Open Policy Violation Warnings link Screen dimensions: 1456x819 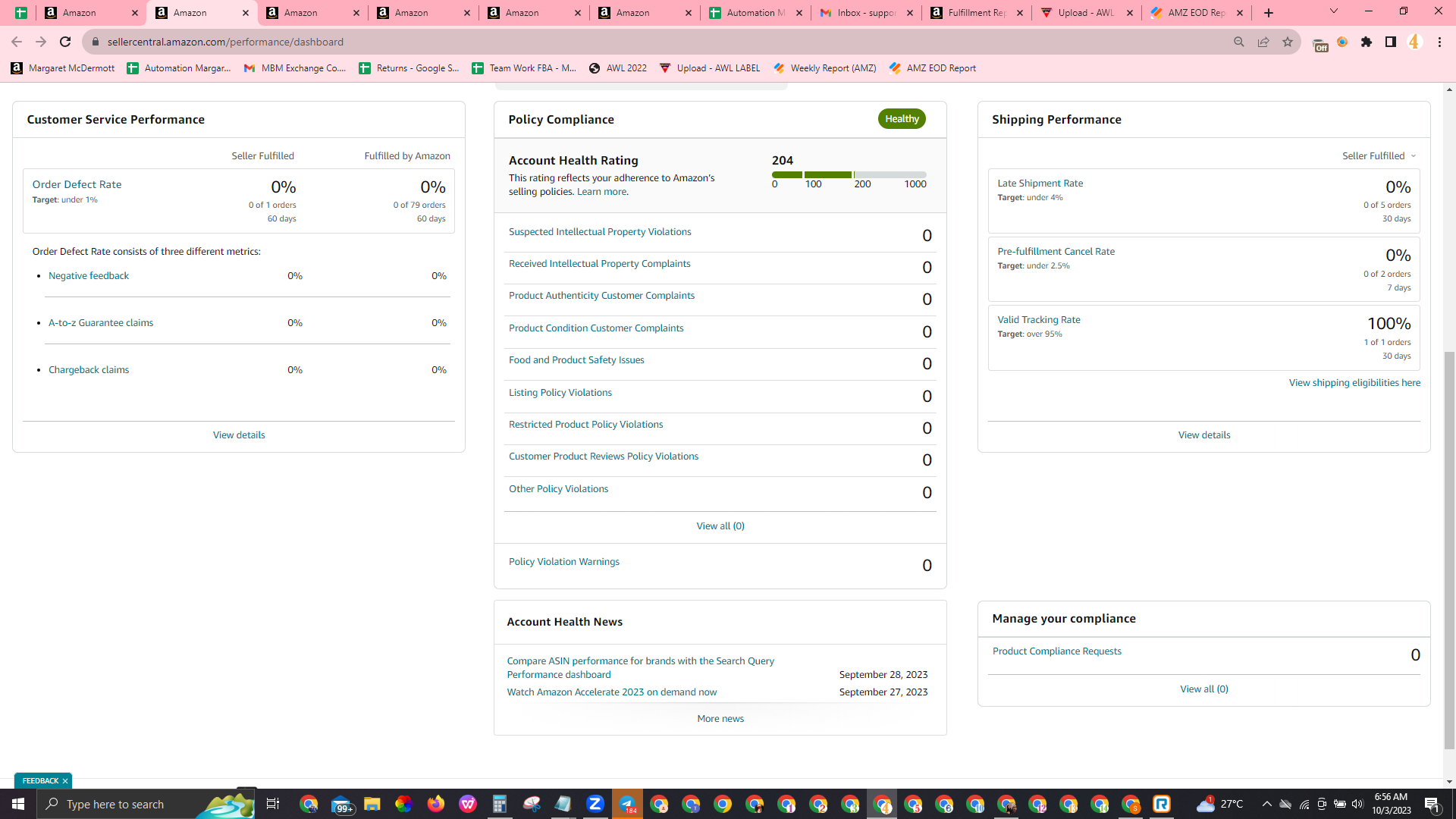click(x=564, y=561)
